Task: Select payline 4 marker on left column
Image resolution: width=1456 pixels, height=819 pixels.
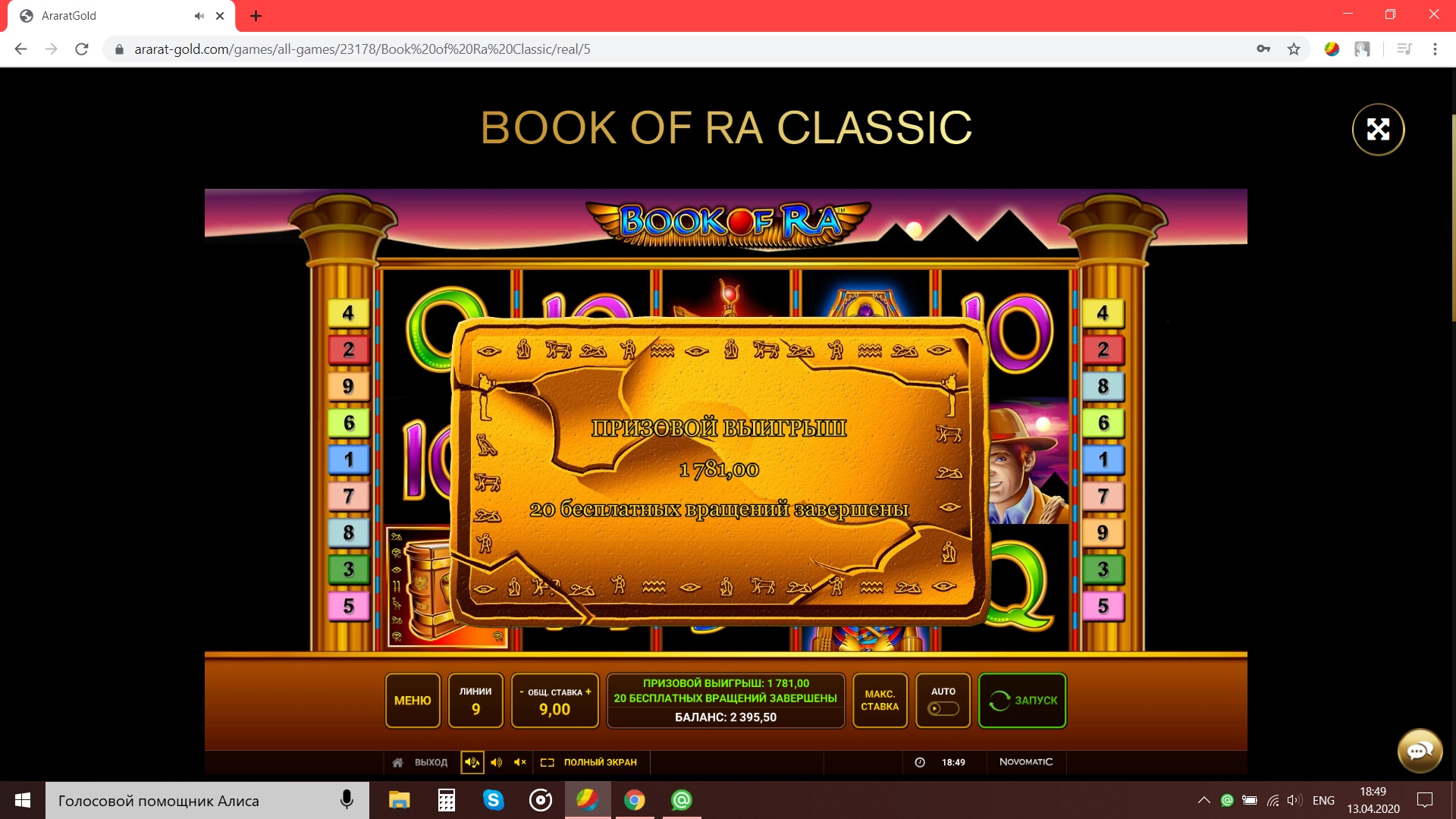Action: coord(348,313)
